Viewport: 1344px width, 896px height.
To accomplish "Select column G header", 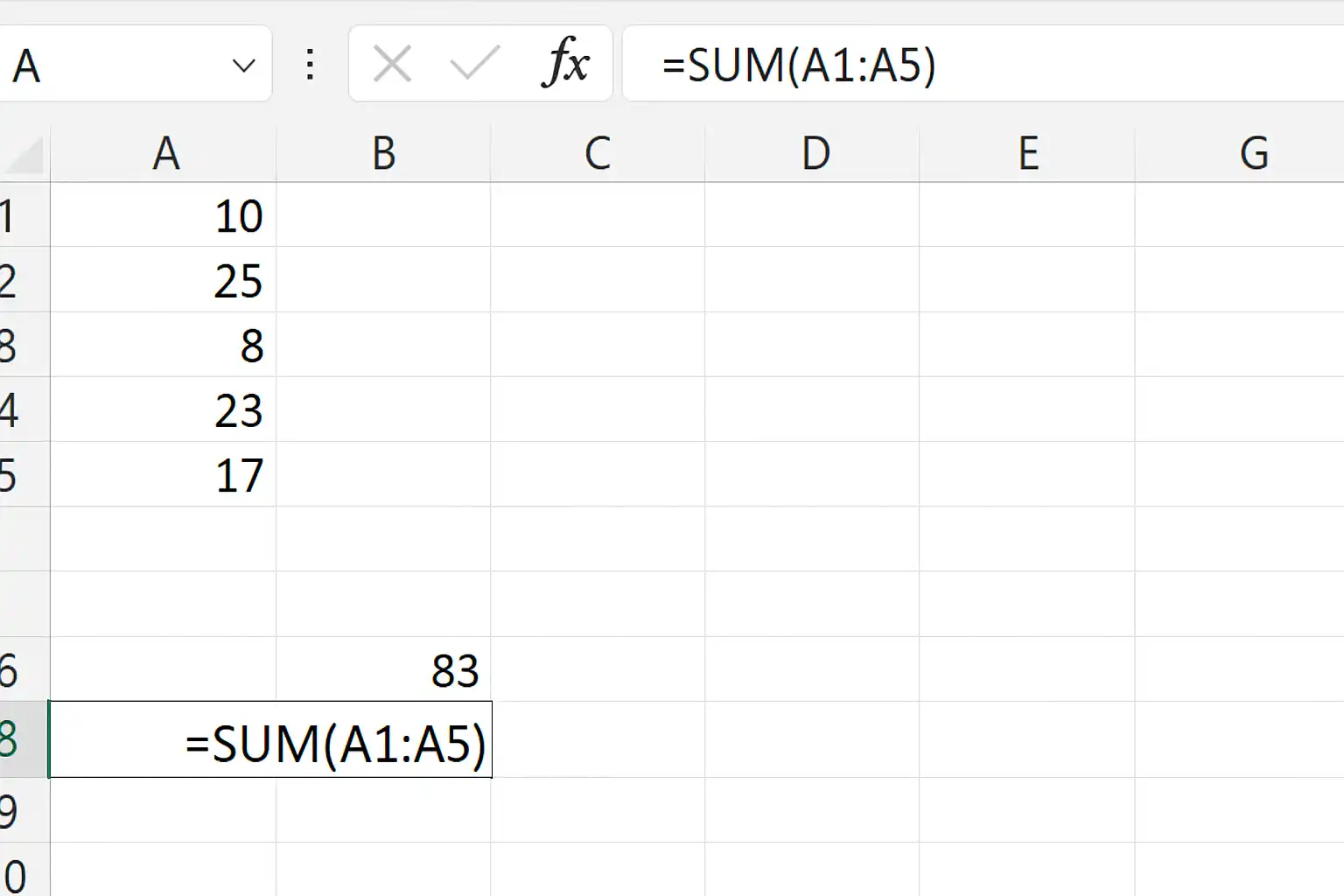I will pyautogui.click(x=1240, y=154).
